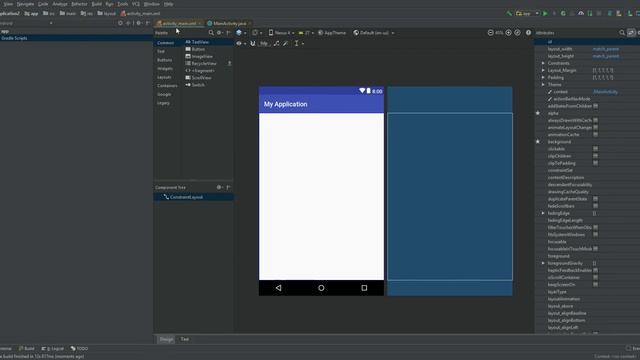Image resolution: width=640 pixels, height=360 pixels.
Task: Toggle duplicateParentState checkbox
Action: 596,199
